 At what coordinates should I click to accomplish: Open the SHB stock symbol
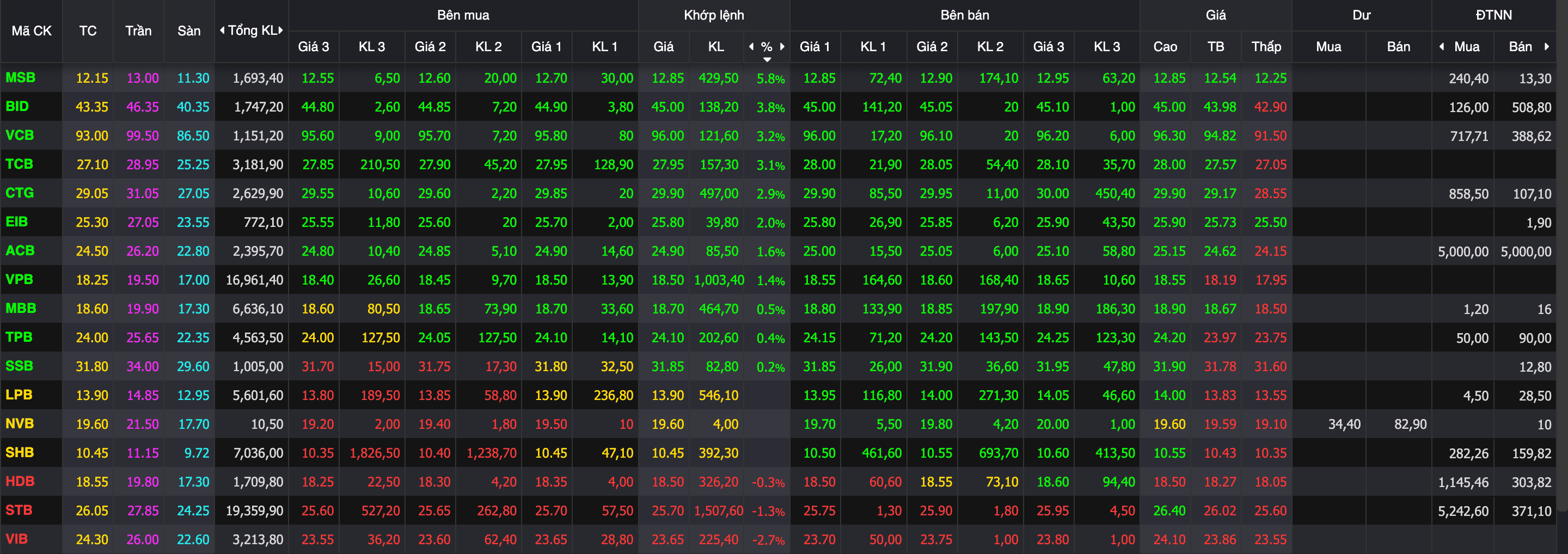[x=20, y=452]
